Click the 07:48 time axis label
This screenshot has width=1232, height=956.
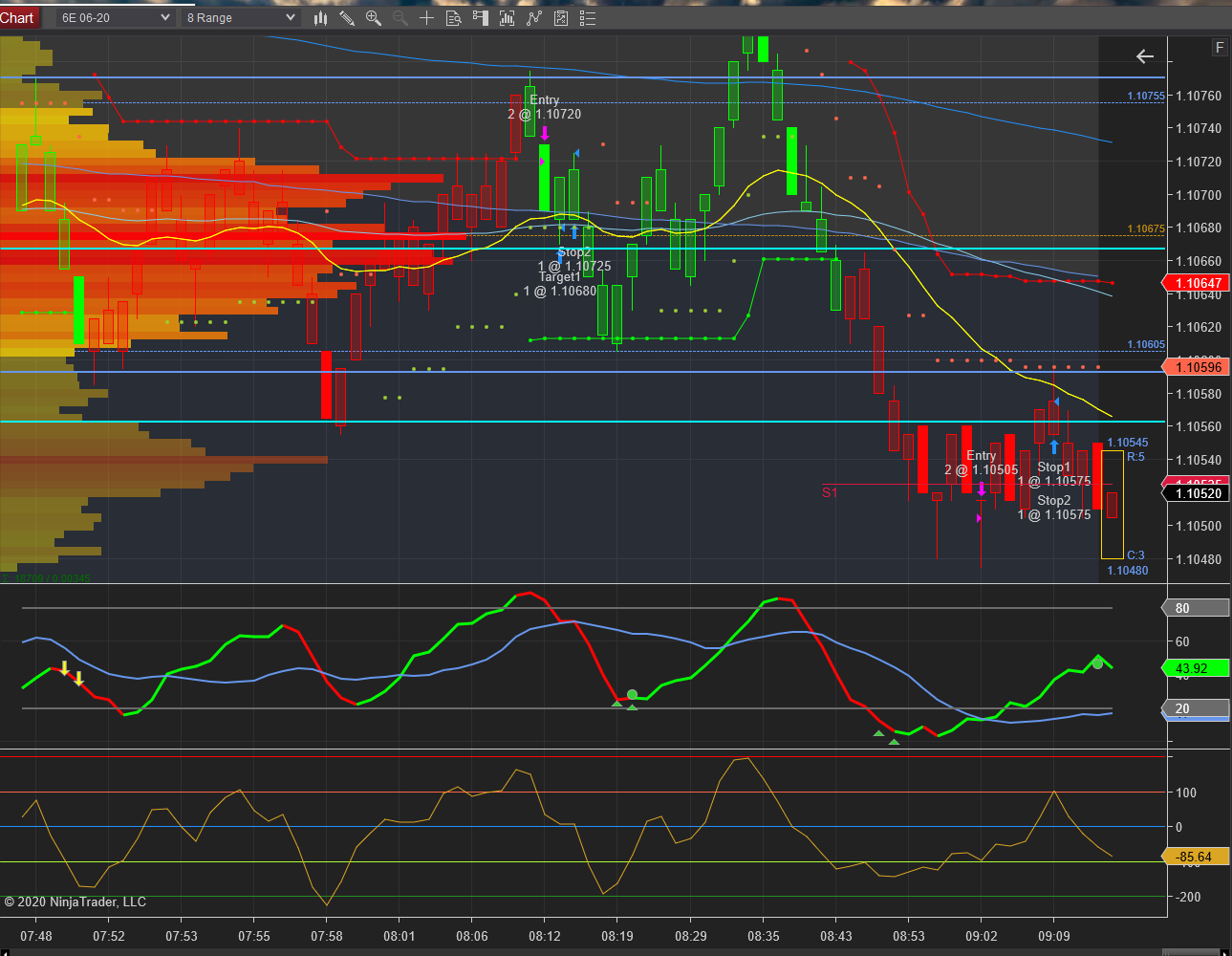tap(36, 936)
